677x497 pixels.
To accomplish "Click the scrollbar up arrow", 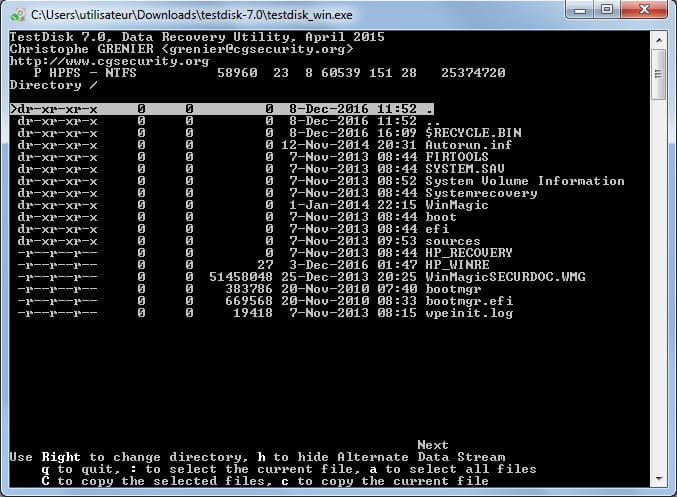I will click(658, 40).
